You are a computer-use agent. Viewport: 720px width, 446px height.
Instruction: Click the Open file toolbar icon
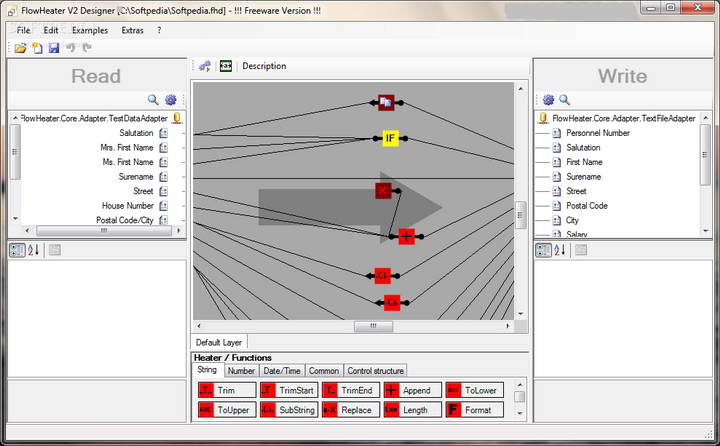click(20, 48)
